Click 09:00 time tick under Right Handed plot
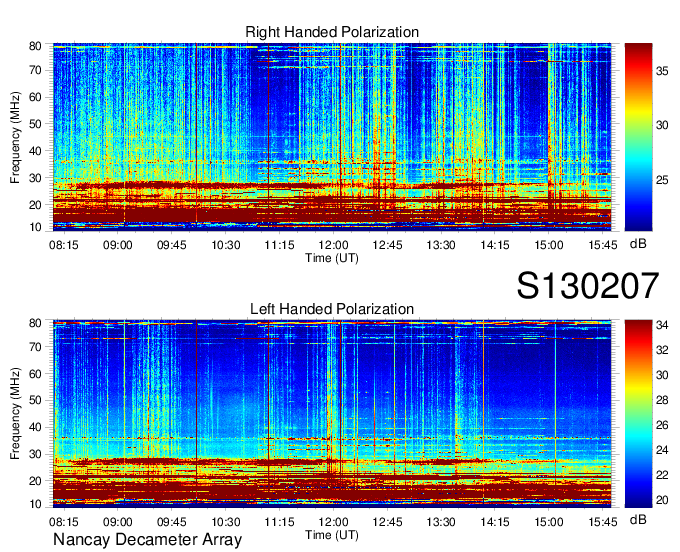Screen dimensions: 680x552 118,245
